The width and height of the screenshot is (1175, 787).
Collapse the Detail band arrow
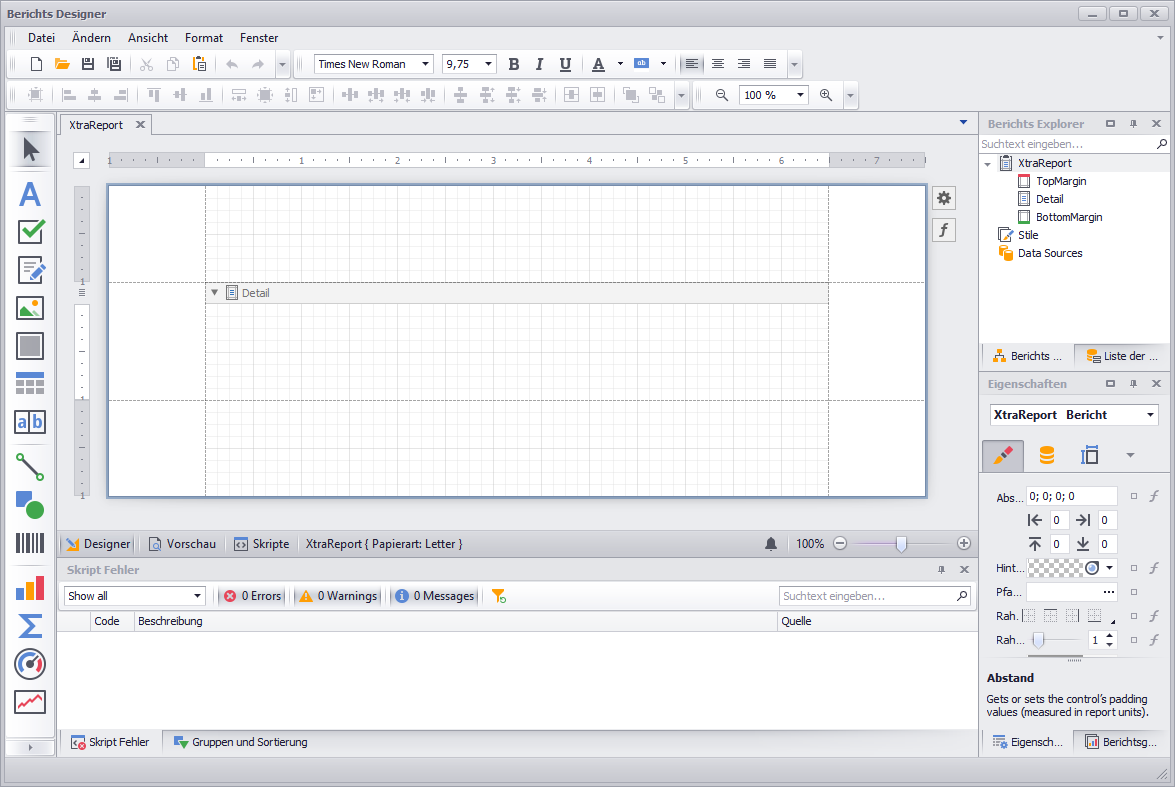[214, 293]
